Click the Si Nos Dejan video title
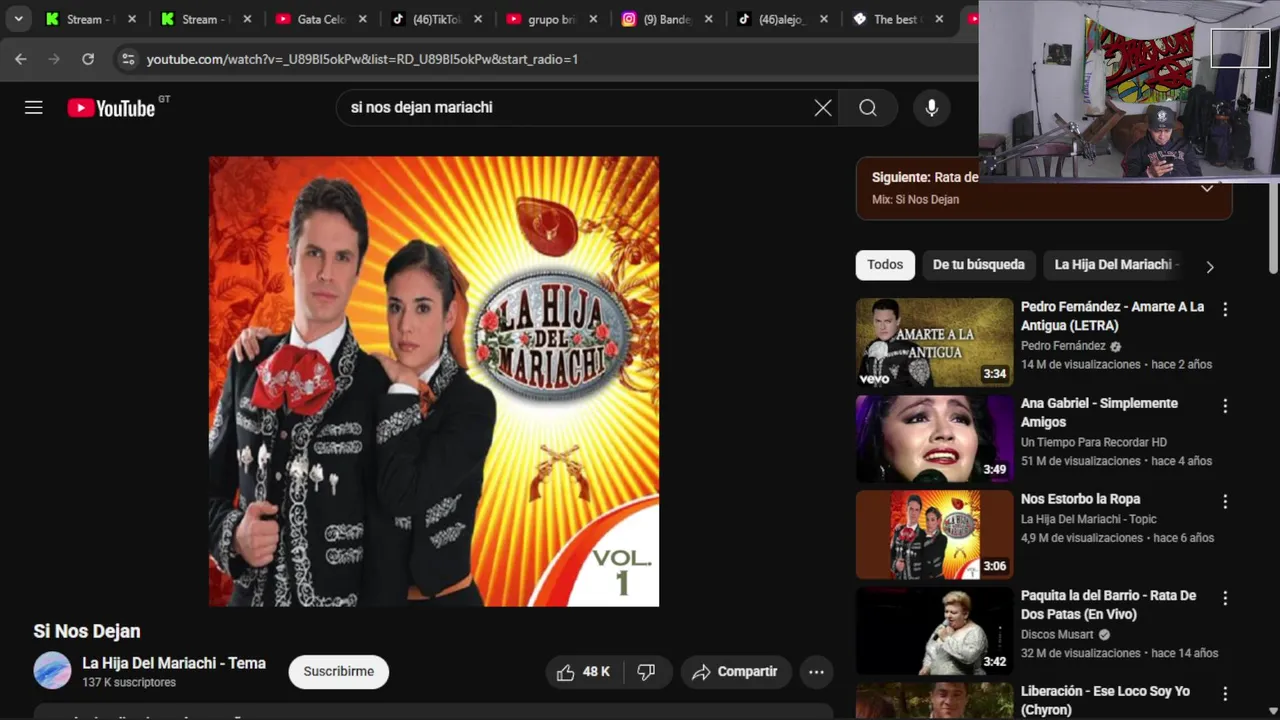 click(87, 631)
